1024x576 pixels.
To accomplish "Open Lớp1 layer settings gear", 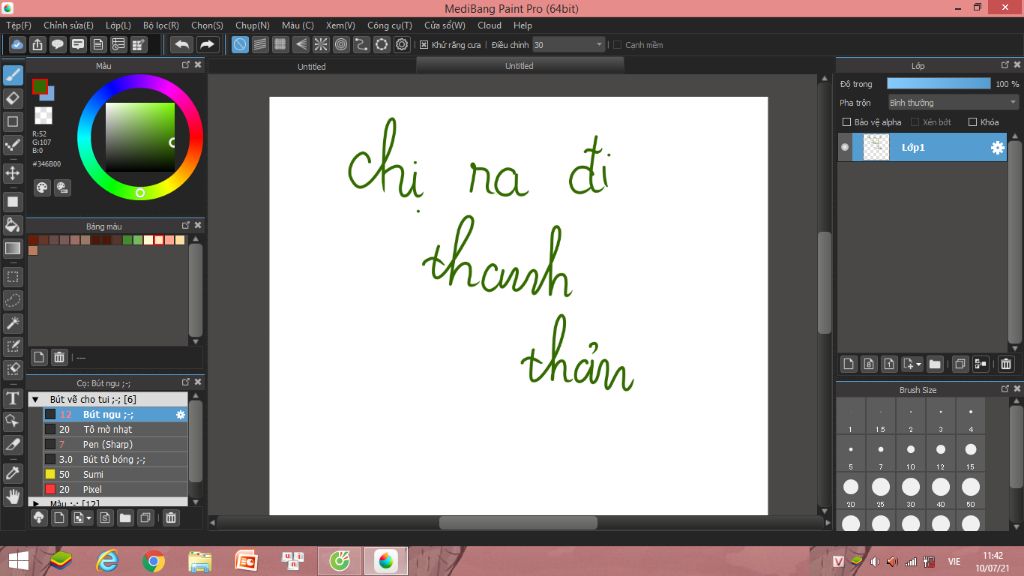I will (x=997, y=148).
